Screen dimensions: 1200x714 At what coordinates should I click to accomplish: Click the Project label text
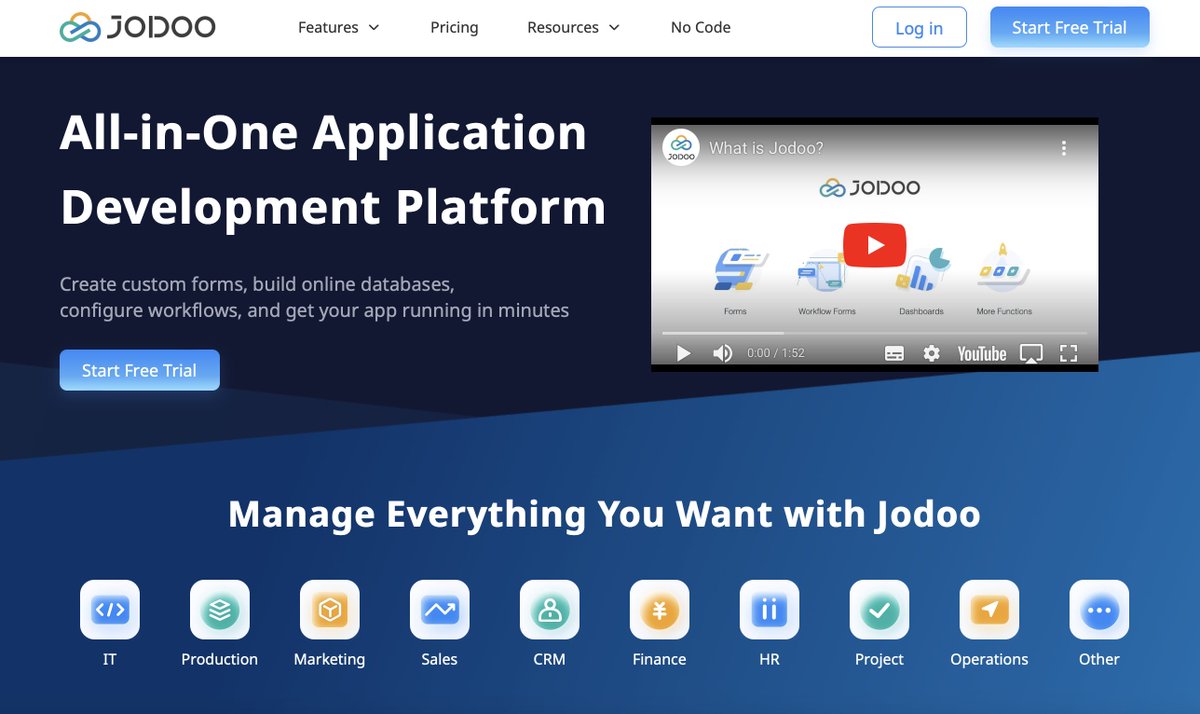tap(880, 659)
